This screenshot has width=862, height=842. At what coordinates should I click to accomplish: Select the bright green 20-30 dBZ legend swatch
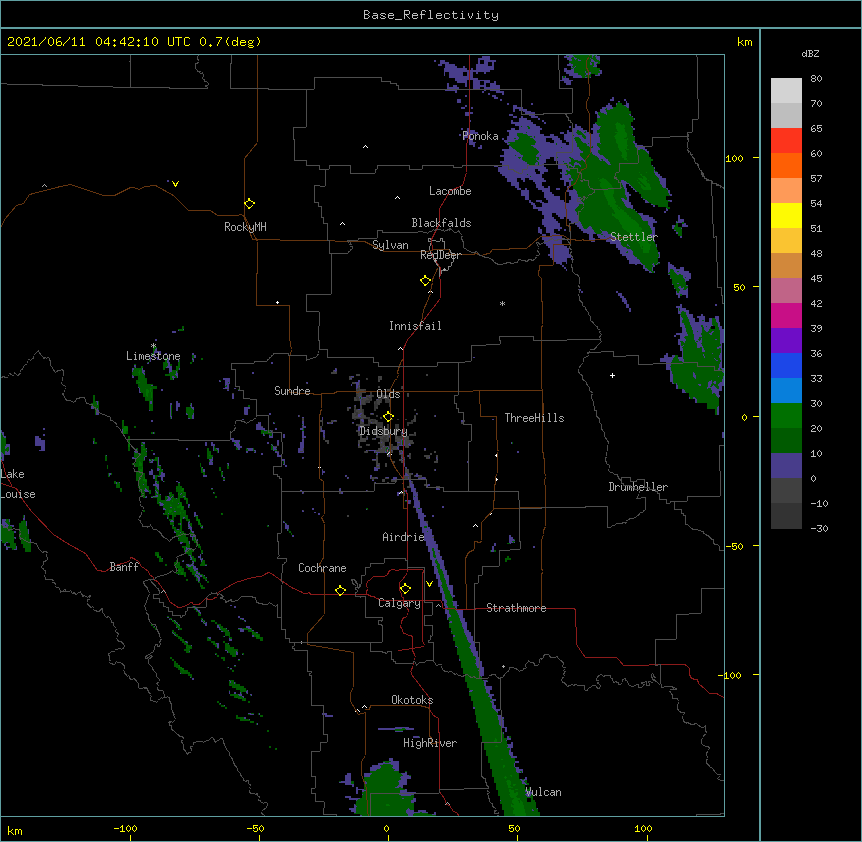[786, 416]
